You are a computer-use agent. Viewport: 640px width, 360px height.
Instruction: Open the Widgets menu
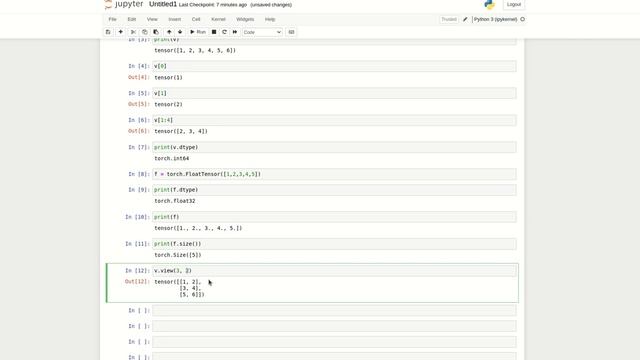click(x=245, y=19)
